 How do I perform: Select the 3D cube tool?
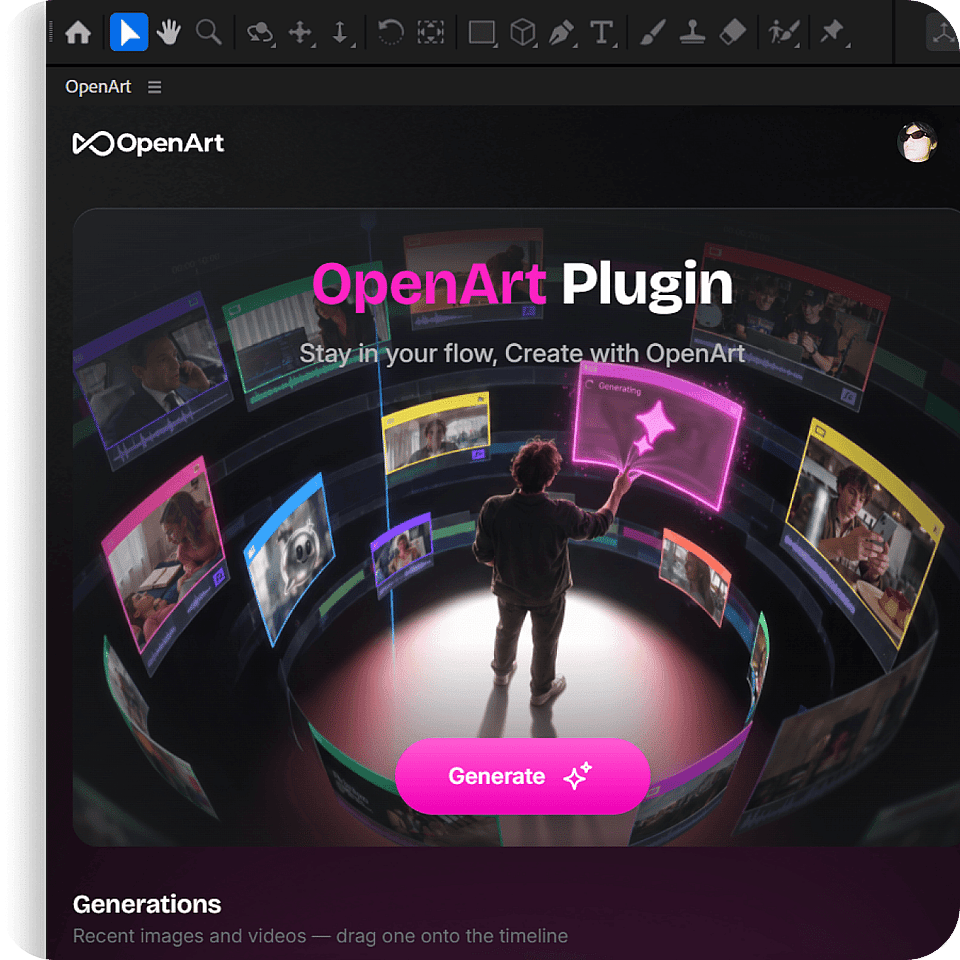(x=523, y=32)
